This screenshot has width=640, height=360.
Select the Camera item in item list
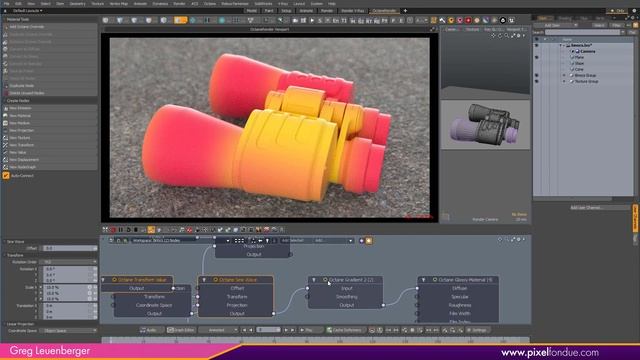point(588,51)
